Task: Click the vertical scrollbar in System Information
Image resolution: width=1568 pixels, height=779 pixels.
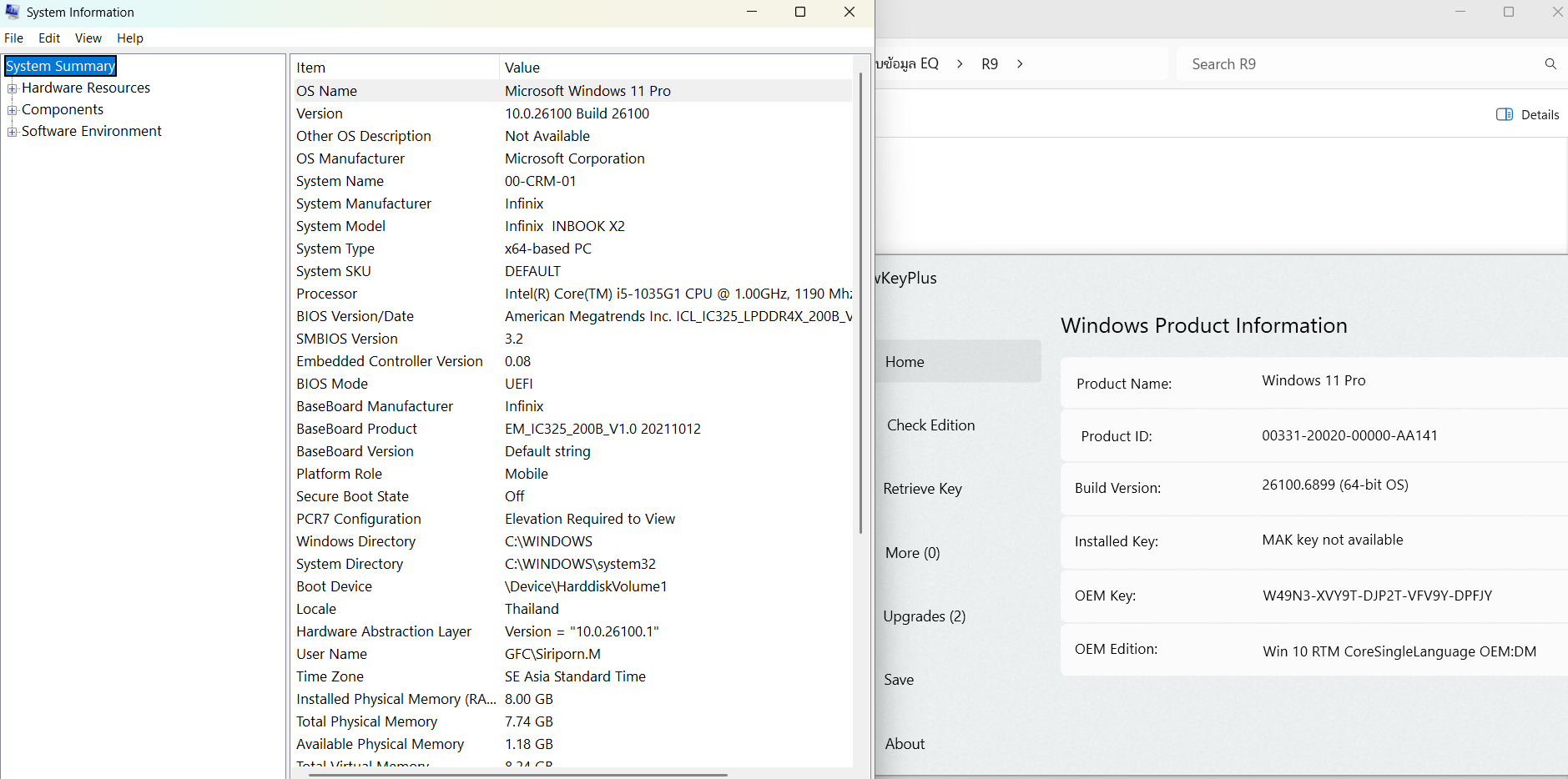Action: [860, 300]
